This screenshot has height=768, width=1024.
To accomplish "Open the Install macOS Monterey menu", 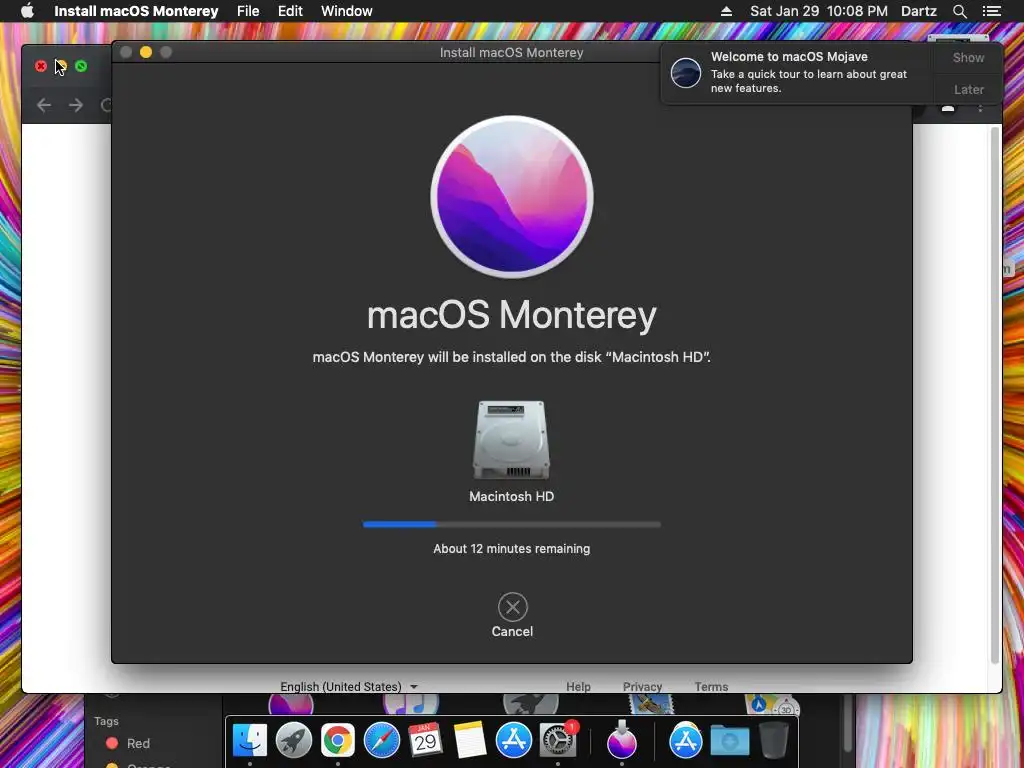I will point(136,11).
